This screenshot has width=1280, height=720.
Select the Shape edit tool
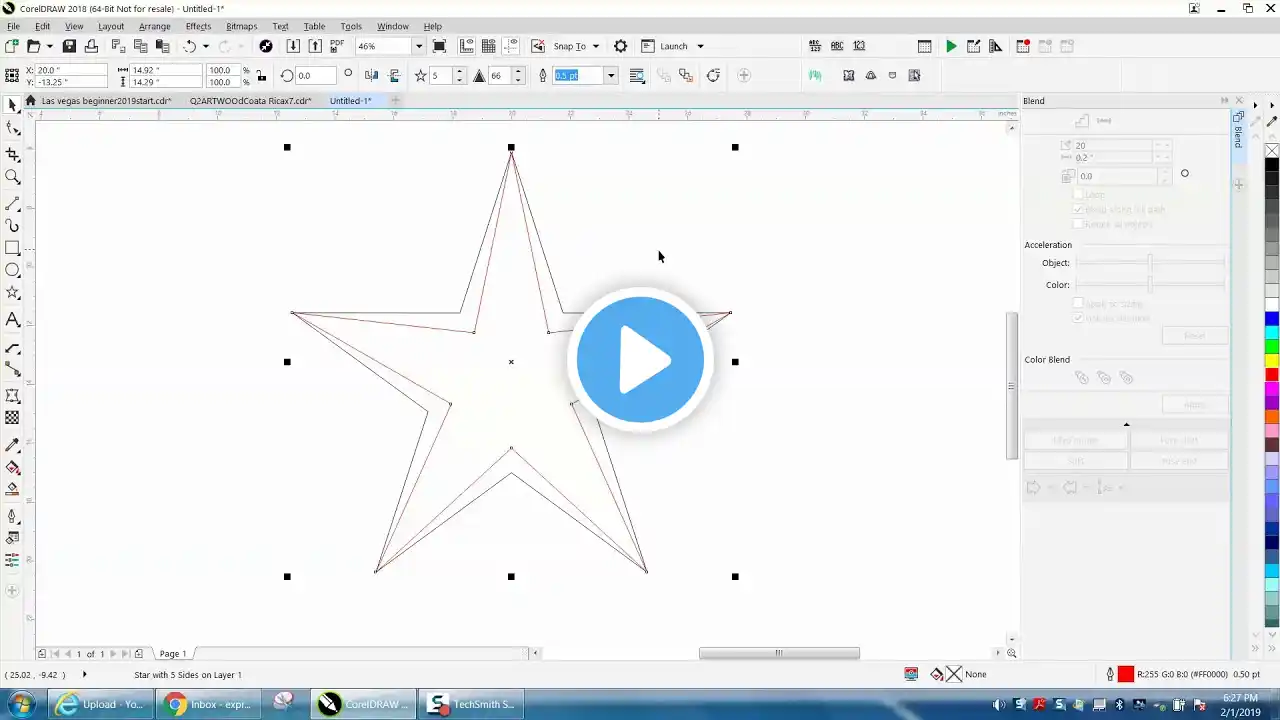[12, 129]
